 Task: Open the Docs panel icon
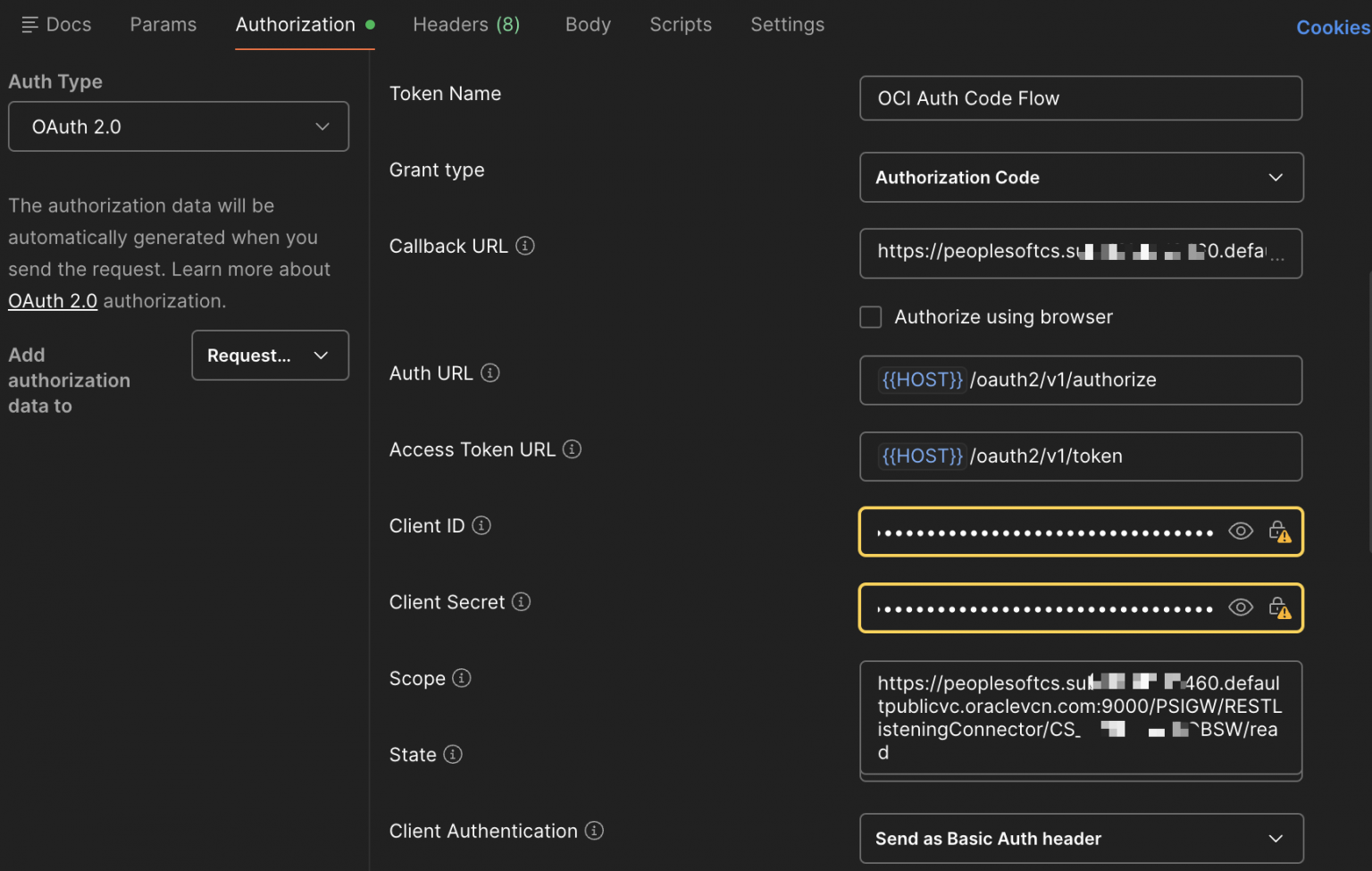click(29, 25)
